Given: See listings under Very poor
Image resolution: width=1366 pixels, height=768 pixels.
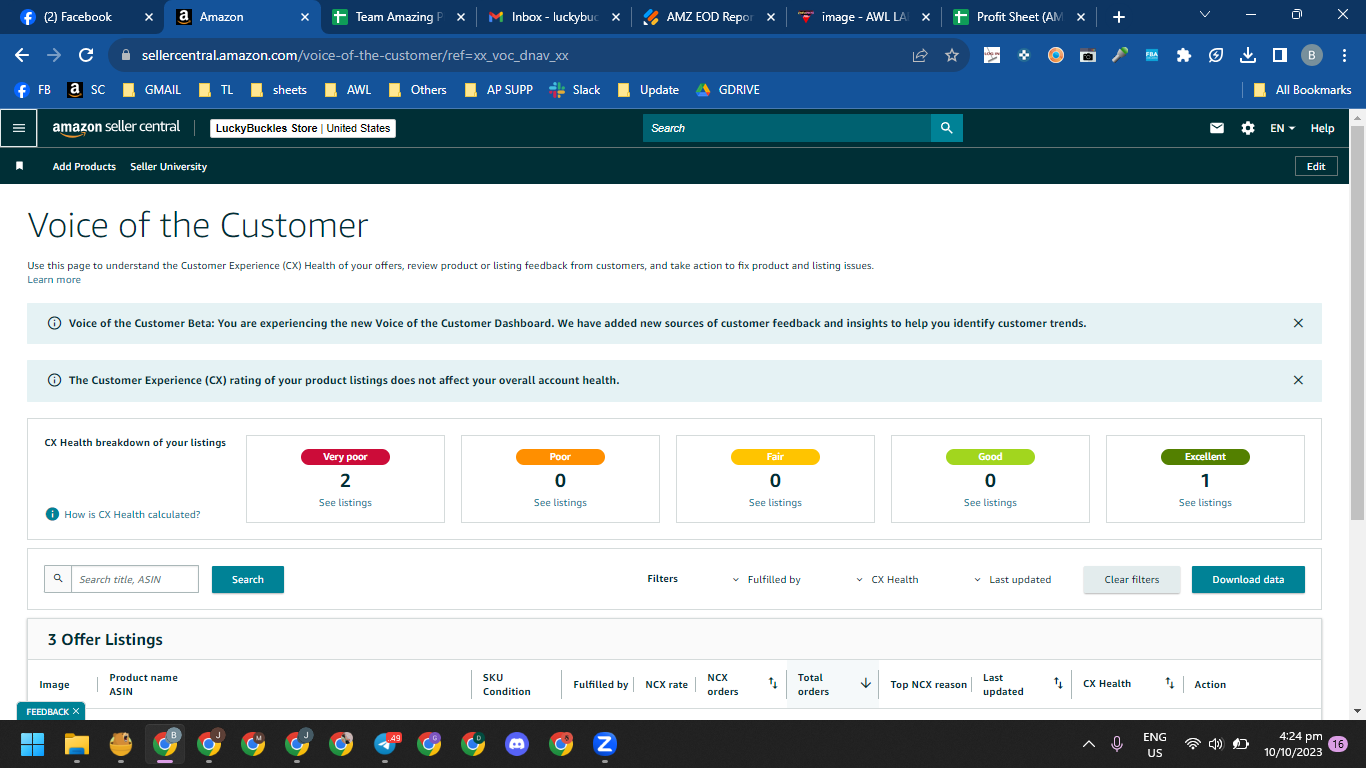Looking at the screenshot, I should [x=345, y=503].
